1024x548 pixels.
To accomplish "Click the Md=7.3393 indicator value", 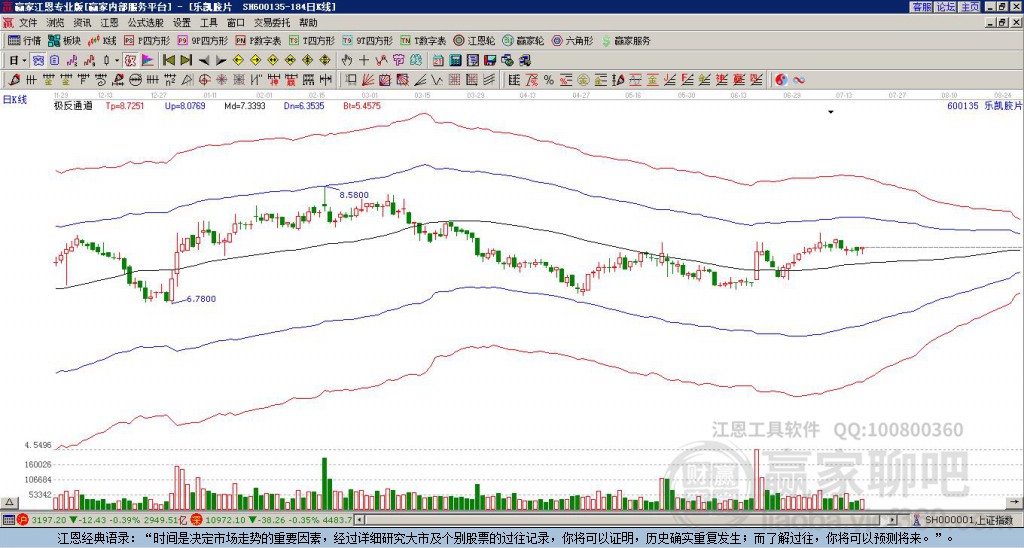I will 245,105.
